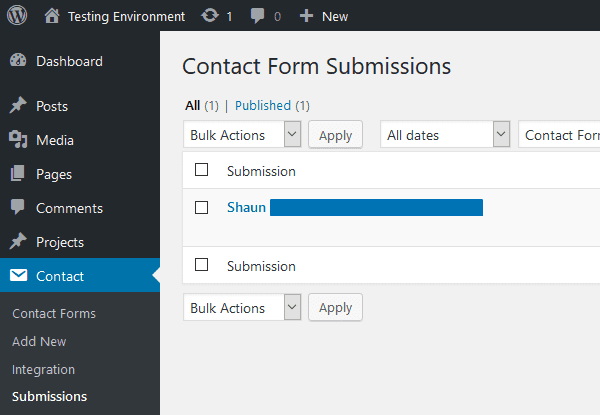Open the top Bulk Actions dropdown
Screen dimensions: 600x415
tap(242, 134)
